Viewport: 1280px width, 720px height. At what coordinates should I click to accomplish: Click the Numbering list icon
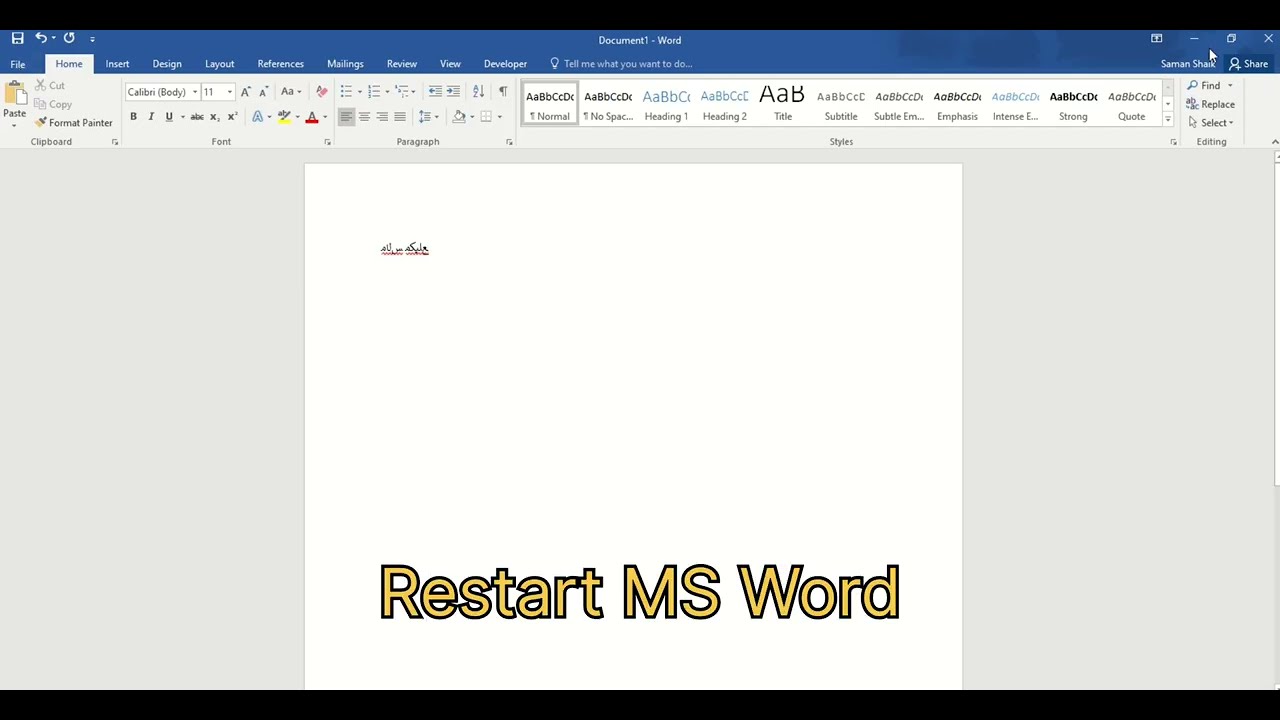pos(374,92)
